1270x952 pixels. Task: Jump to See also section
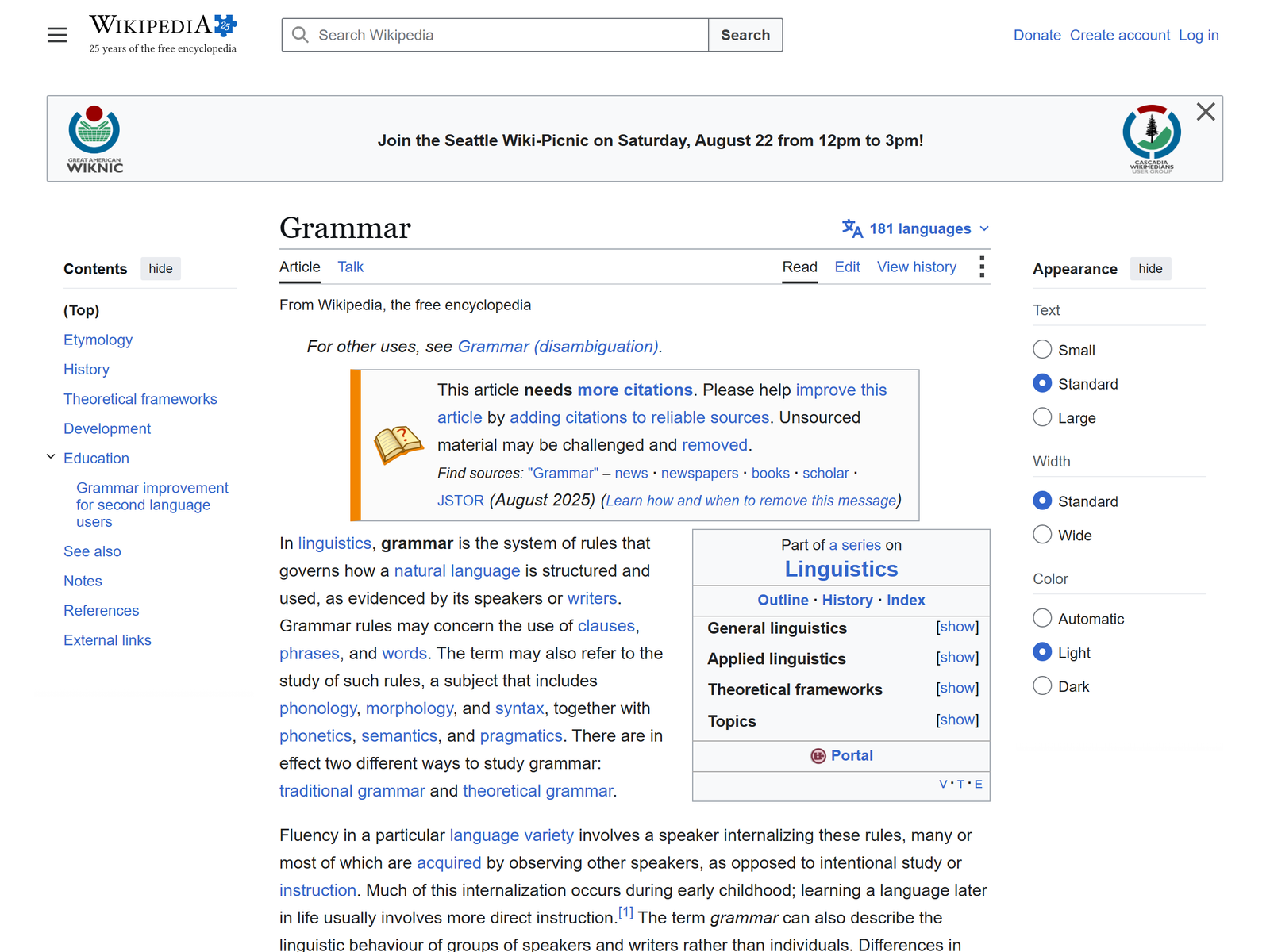pyautogui.click(x=92, y=551)
